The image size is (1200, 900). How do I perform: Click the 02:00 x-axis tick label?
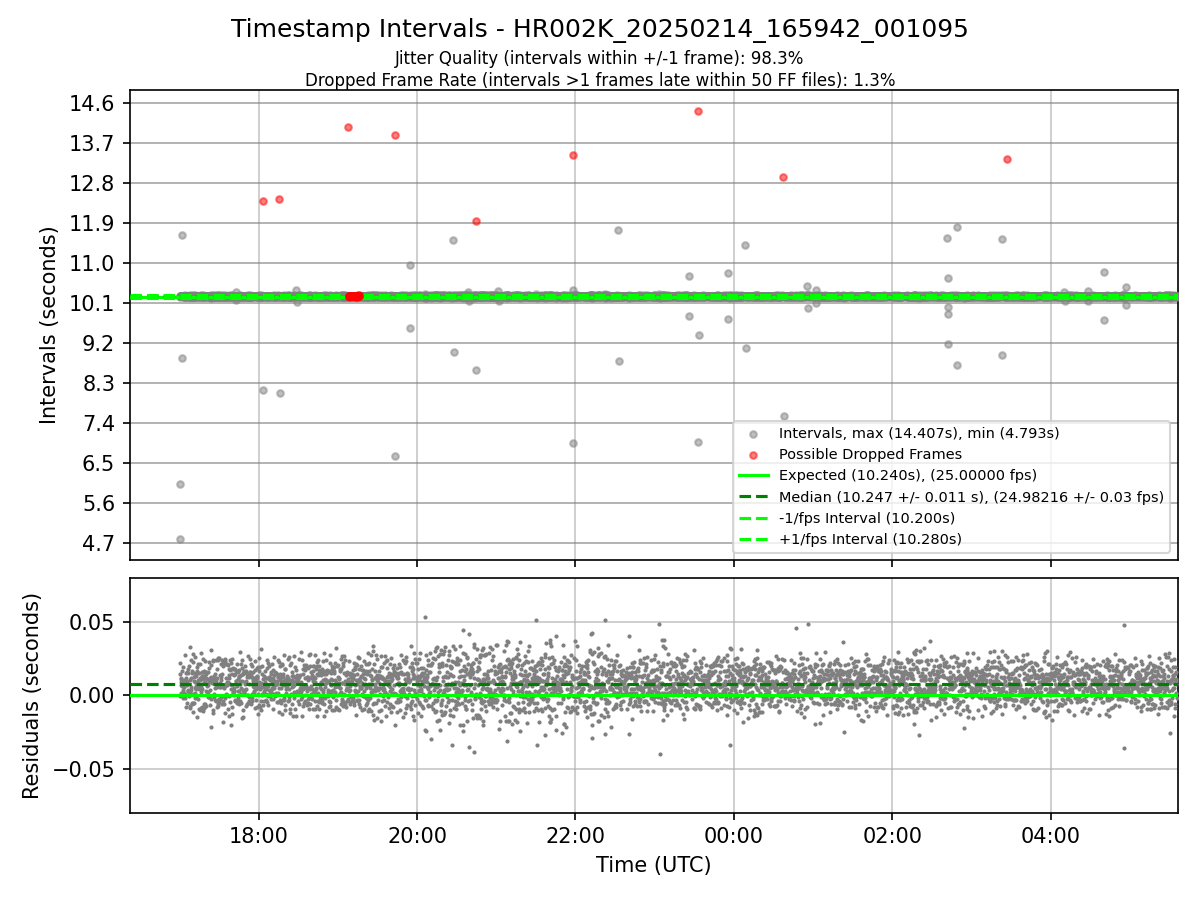892,836
